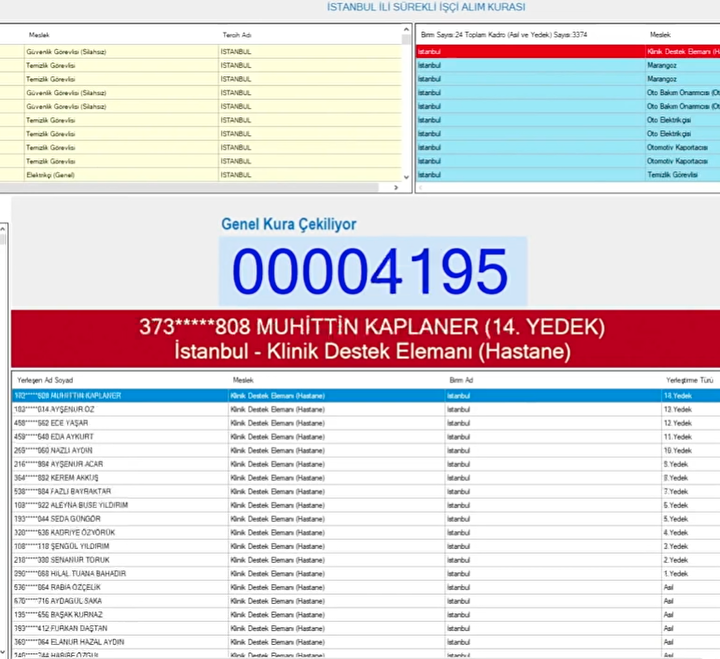Click the Klinik Destek Elemanı cell in the SEDA GÜNGÖR row
This screenshot has width=720, height=659.
tap(337, 519)
